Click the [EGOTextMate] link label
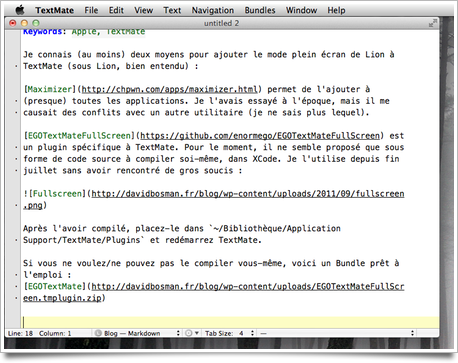The image size is (458, 363). pyautogui.click(x=55, y=286)
